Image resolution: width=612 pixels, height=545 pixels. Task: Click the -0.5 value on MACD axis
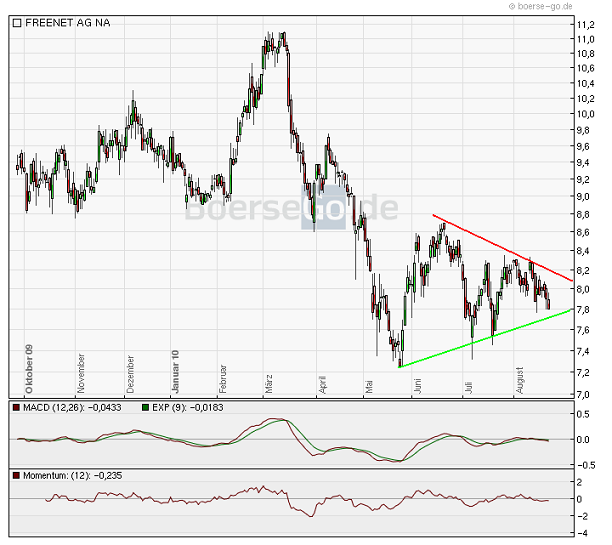pyautogui.click(x=586, y=465)
